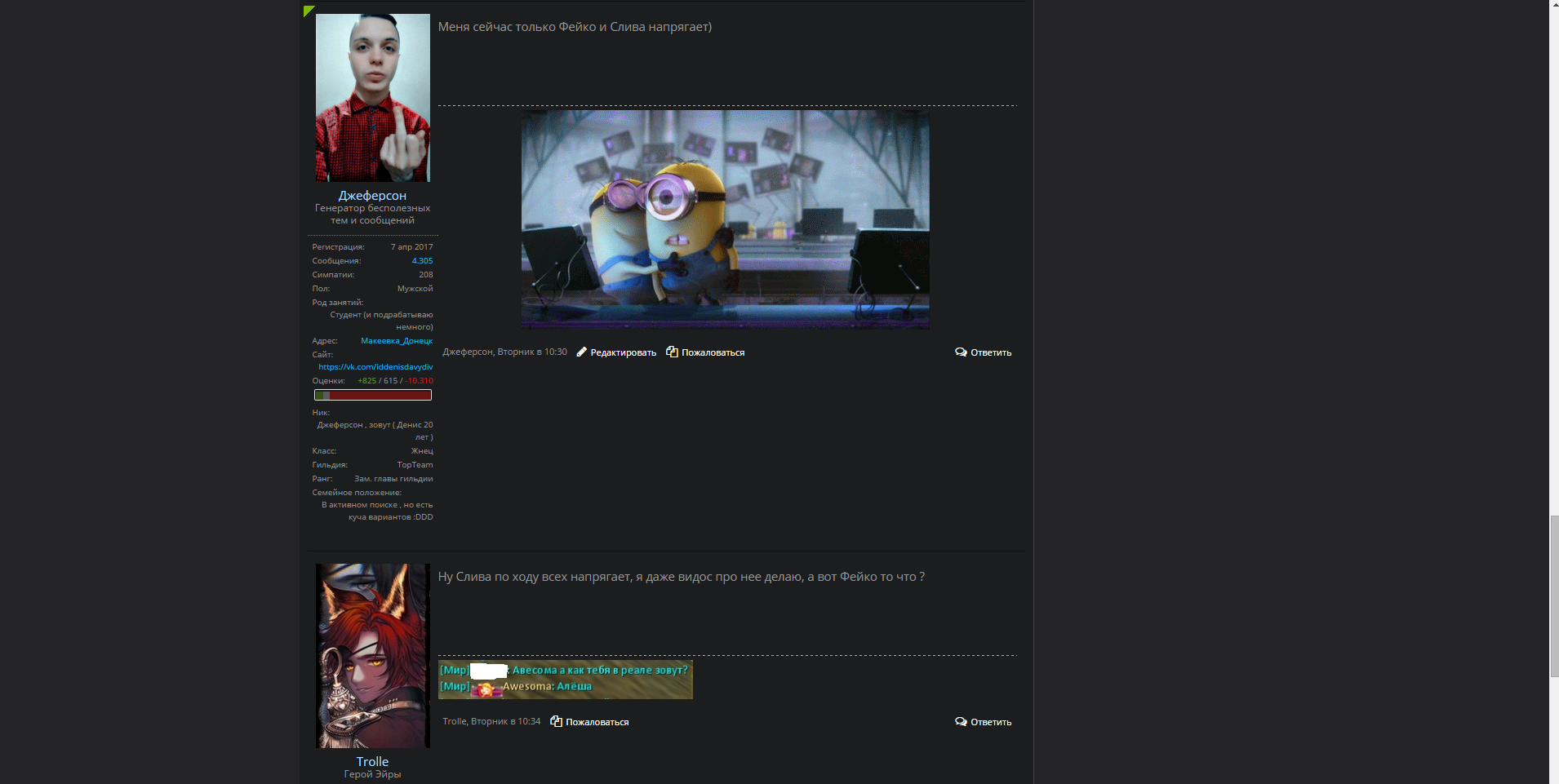
Task: Click Ответить under Джеферсон's post
Action: (x=991, y=352)
